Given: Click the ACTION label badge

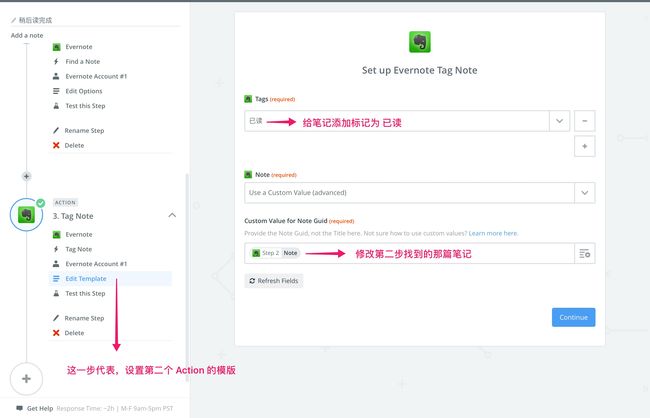Looking at the screenshot, I should point(65,202).
